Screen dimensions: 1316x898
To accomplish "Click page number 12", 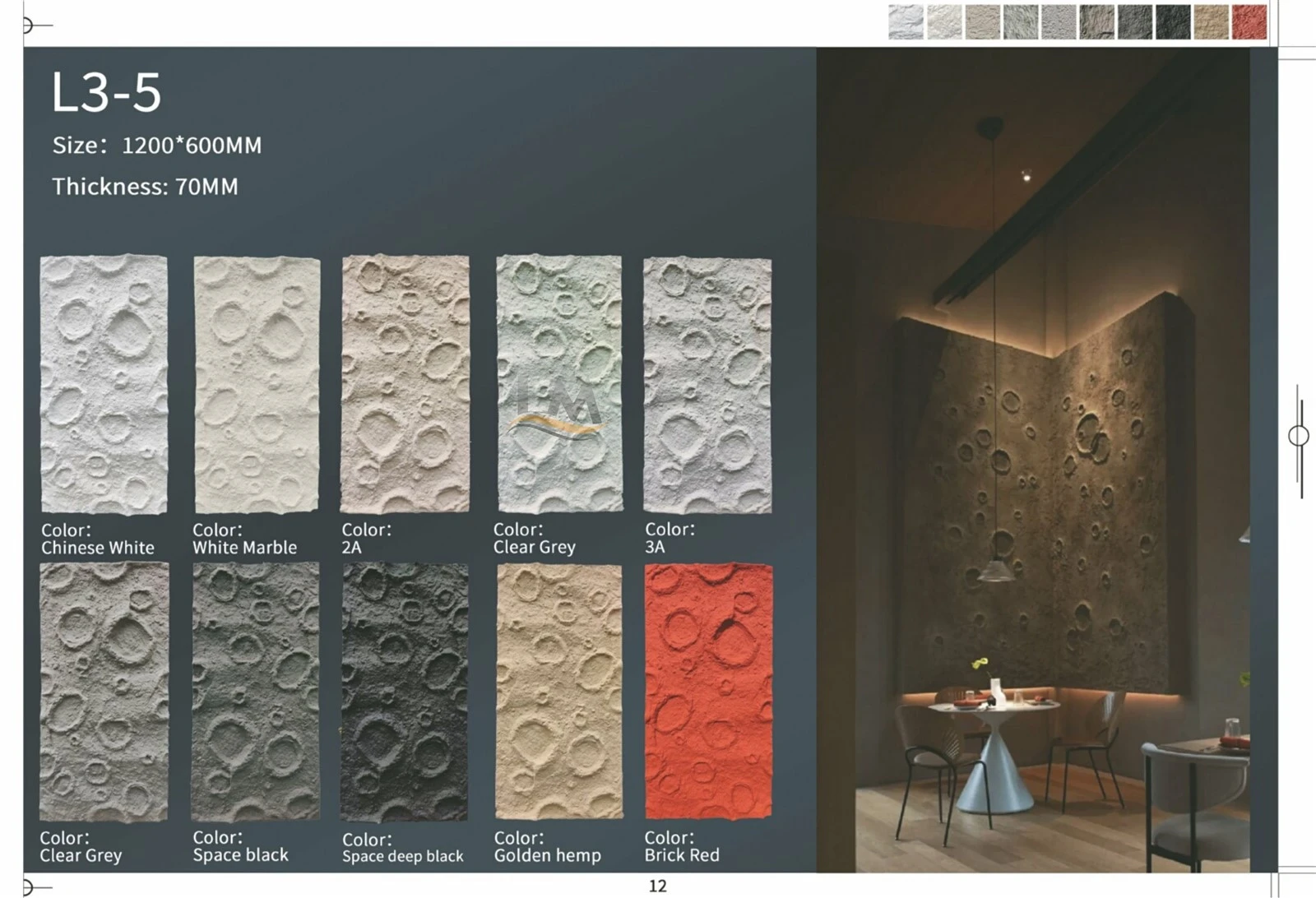I will [658, 886].
